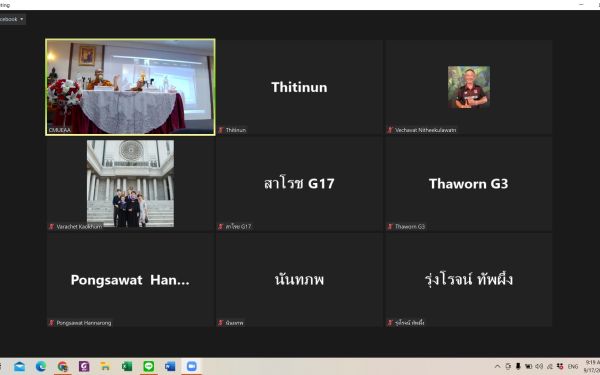
Task: Open the Facebook live dropdown at top-left
Action: click(12, 19)
